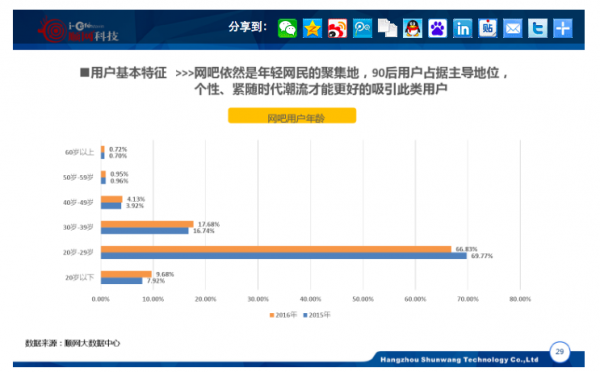The width and height of the screenshot is (600, 372).
Task: Click the Baidu Tieba share icon
Action: click(488, 28)
